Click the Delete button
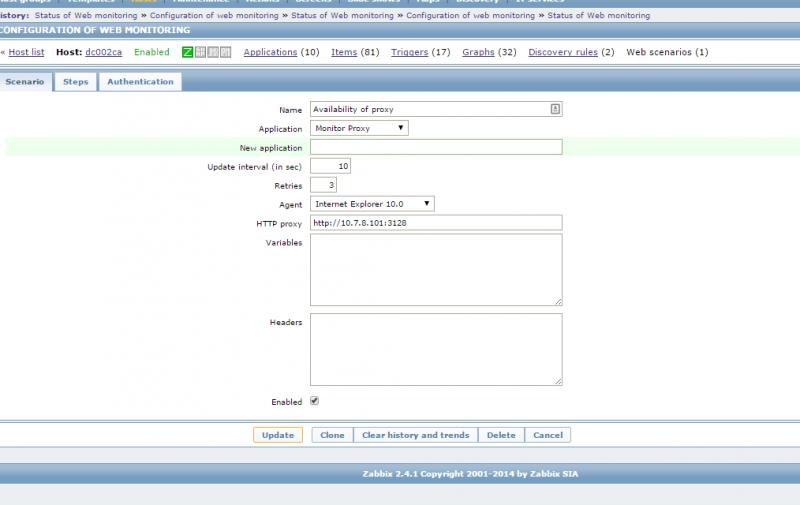 tap(501, 435)
